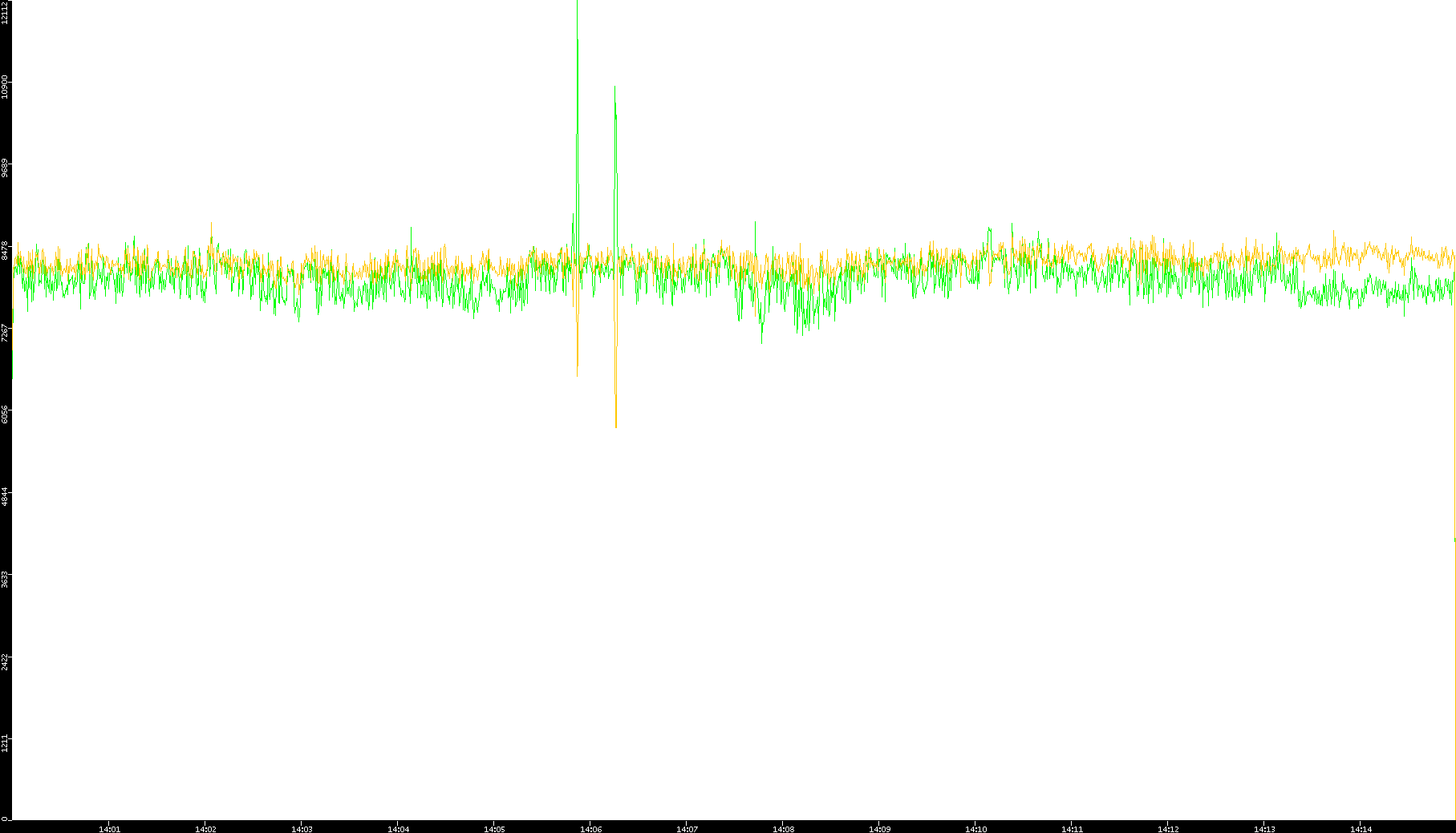Image resolution: width=1456 pixels, height=833 pixels.
Task: Click the lowest point of the deepest orange dip
Action: click(616, 427)
